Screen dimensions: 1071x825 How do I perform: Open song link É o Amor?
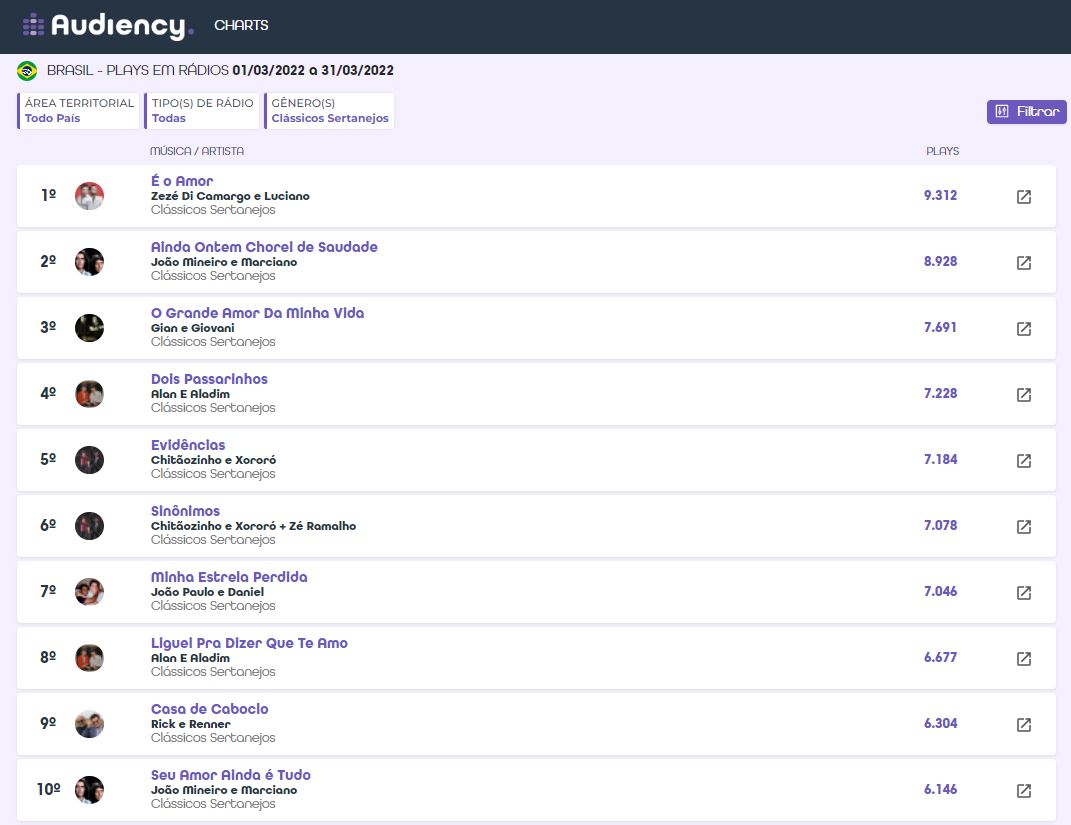point(182,181)
